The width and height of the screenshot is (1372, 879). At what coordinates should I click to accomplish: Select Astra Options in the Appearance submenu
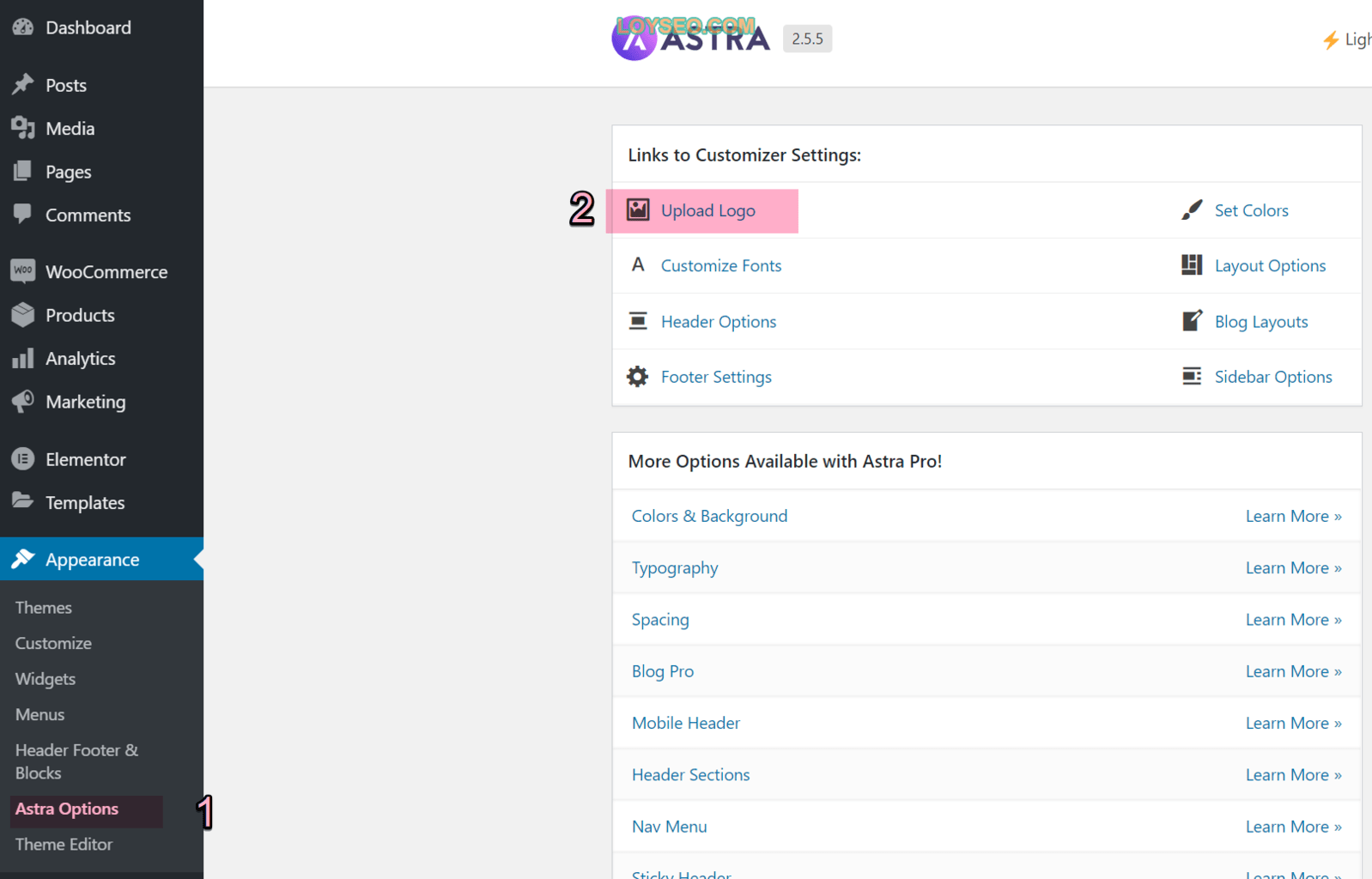click(x=67, y=809)
